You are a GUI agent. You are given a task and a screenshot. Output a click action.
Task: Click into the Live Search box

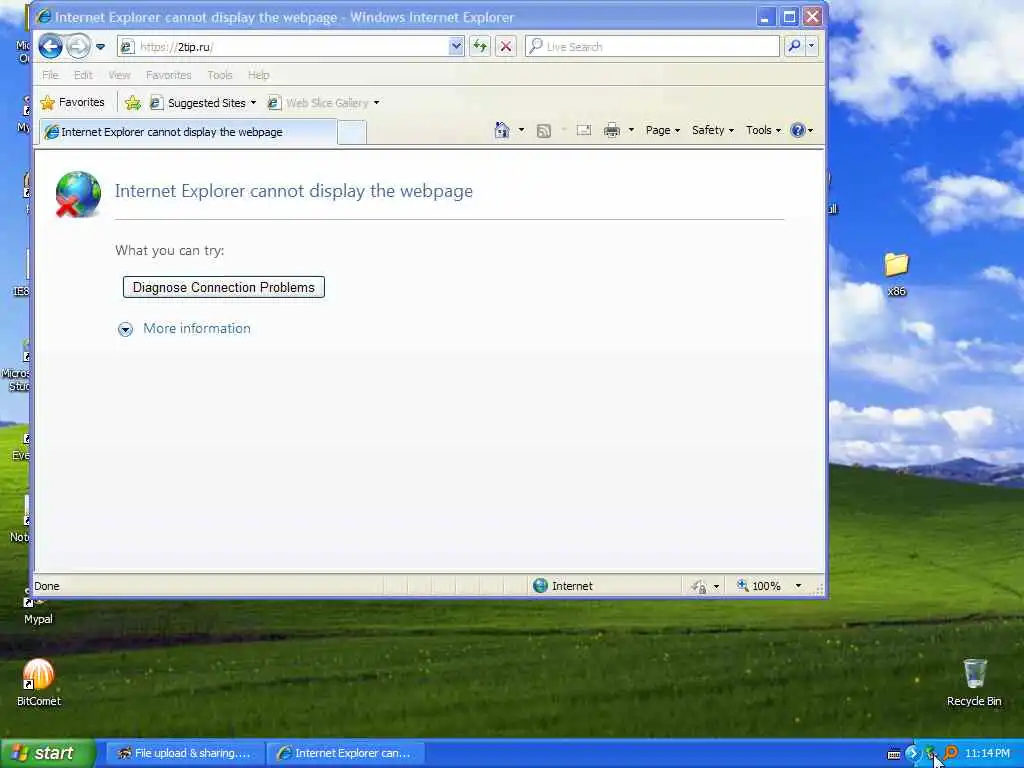coord(652,46)
